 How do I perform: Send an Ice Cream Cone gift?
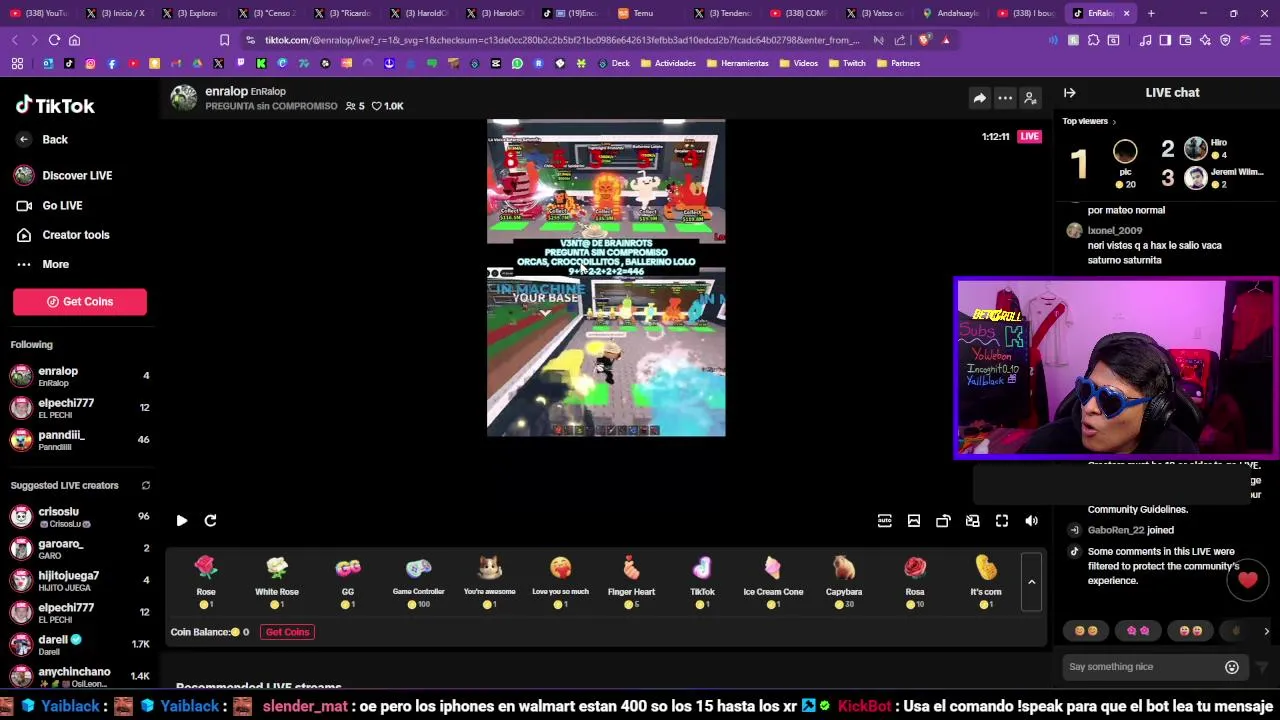773,582
